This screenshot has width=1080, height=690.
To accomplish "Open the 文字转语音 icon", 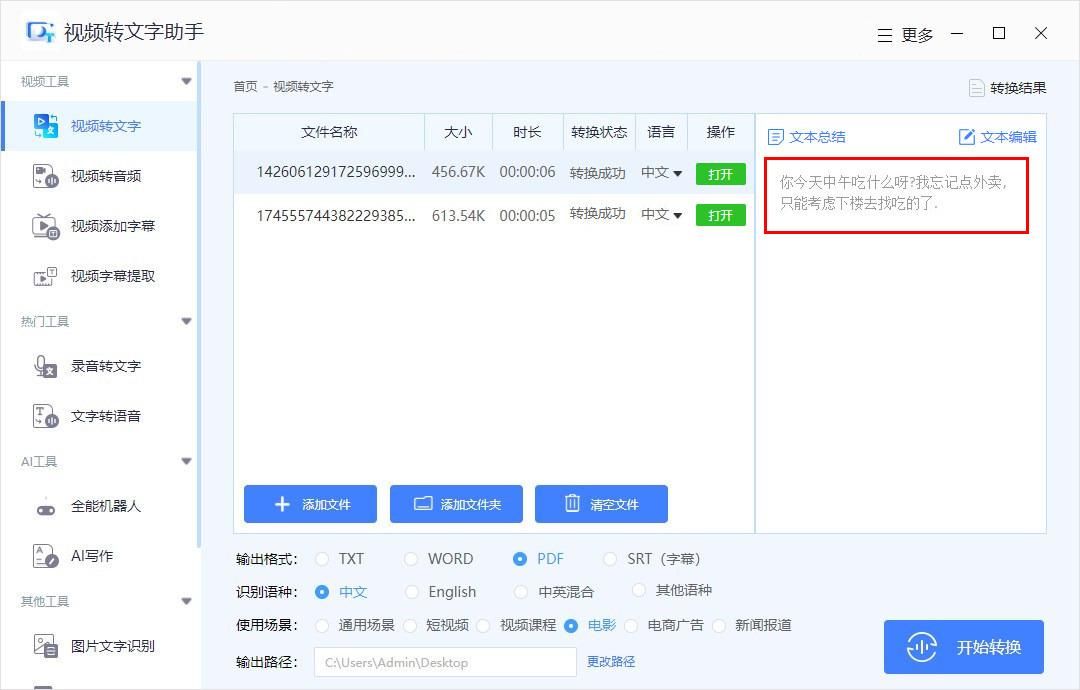I will click(46, 416).
